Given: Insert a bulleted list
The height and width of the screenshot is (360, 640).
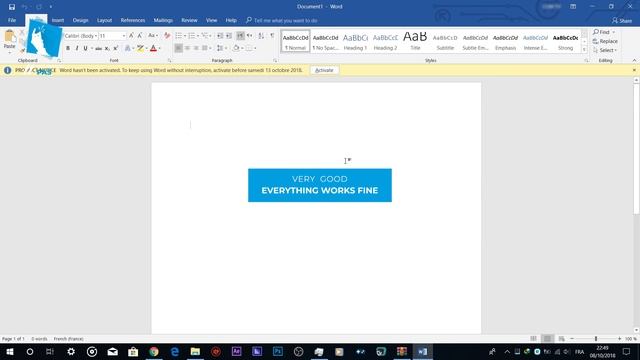Looking at the screenshot, I should [x=178, y=36].
